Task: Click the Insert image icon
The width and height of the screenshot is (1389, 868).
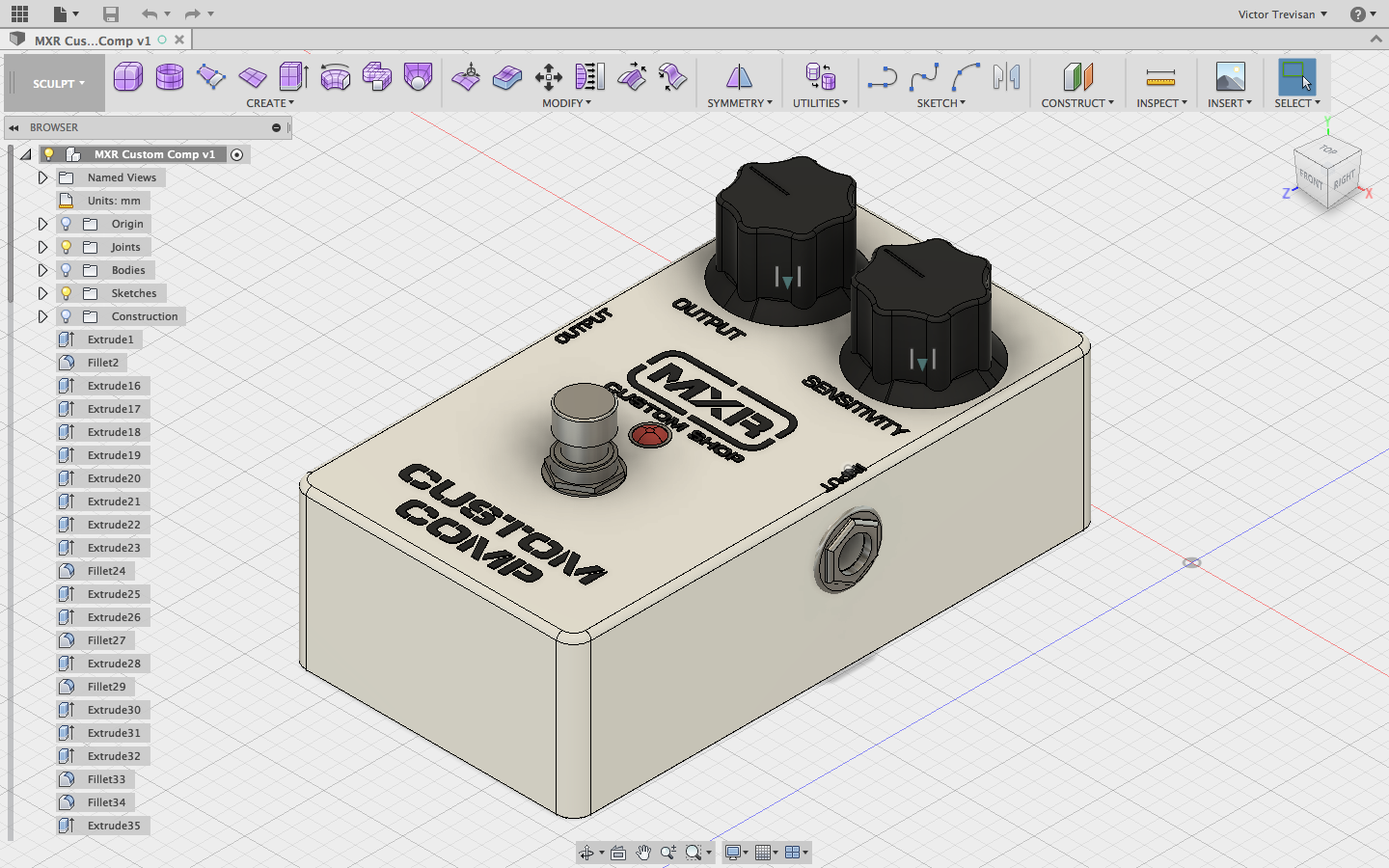Action: click(x=1230, y=77)
